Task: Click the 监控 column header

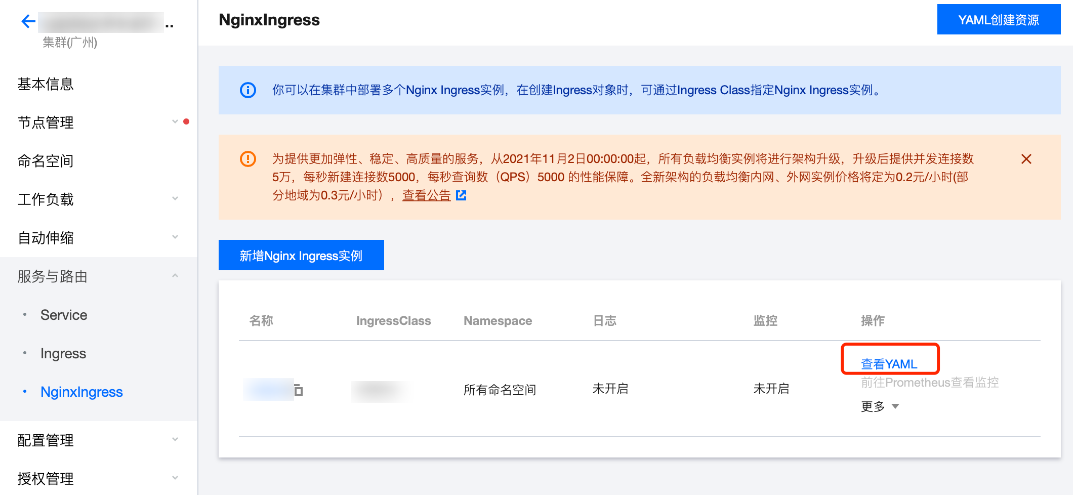Action: [765, 320]
